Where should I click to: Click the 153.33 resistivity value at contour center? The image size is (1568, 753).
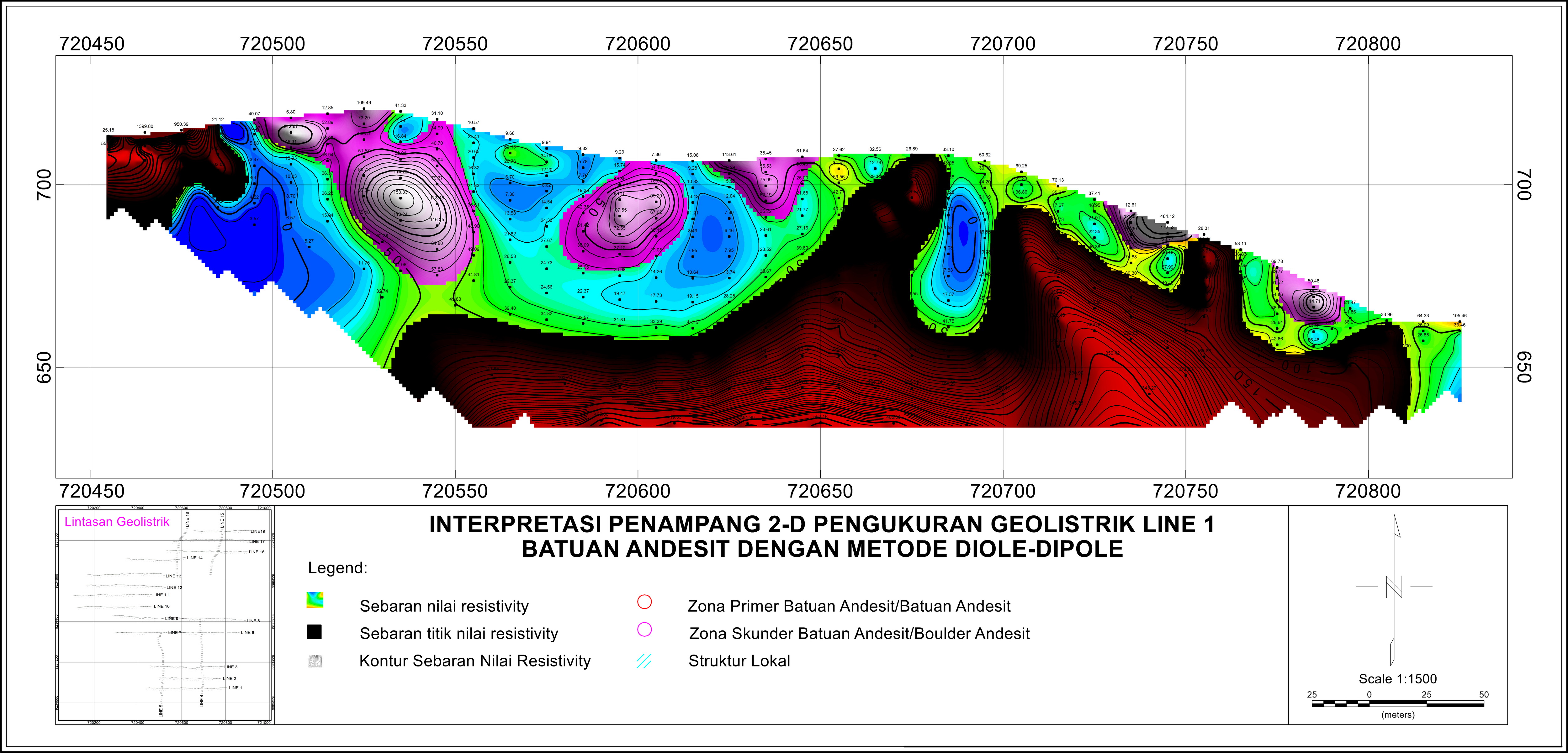[x=400, y=192]
